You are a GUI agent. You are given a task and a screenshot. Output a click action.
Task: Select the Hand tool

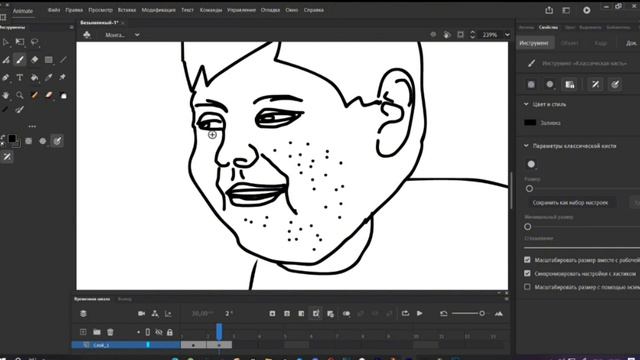(x=6, y=96)
